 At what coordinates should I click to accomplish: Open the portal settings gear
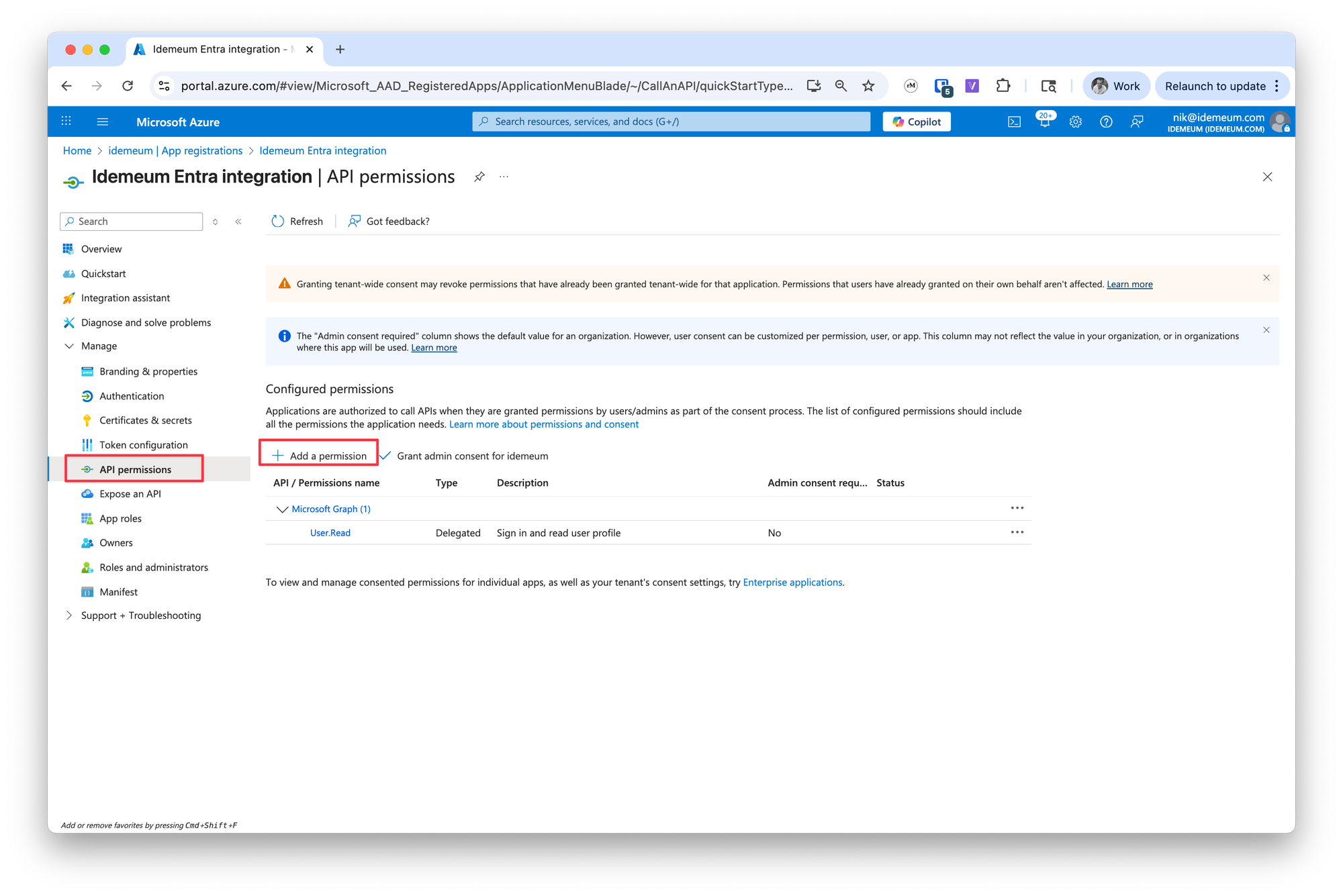(x=1076, y=121)
